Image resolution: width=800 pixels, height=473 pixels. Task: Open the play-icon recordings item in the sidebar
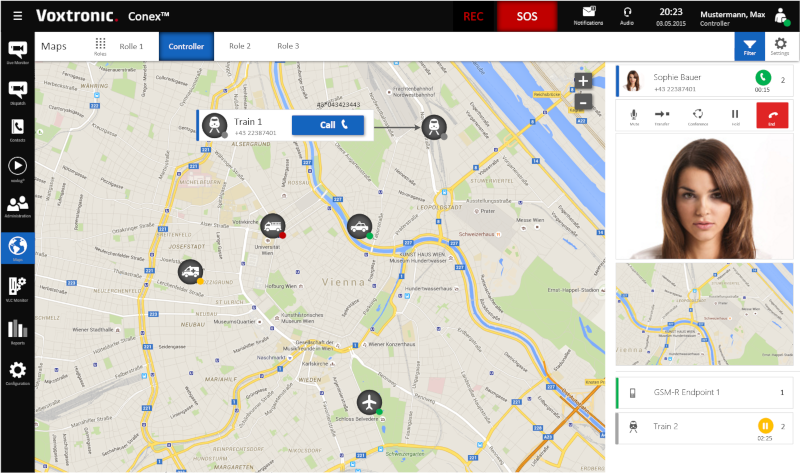(17, 169)
